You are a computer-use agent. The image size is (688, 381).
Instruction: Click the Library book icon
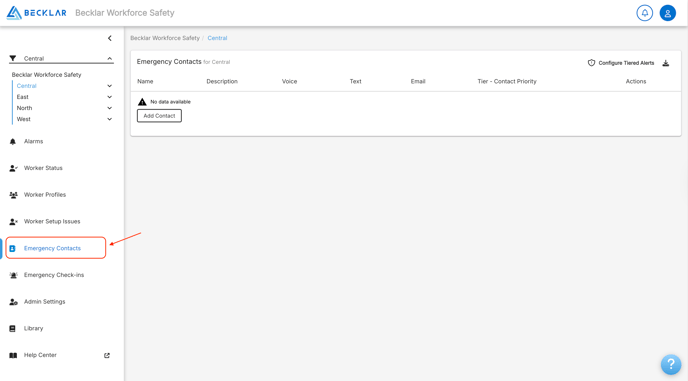12,328
